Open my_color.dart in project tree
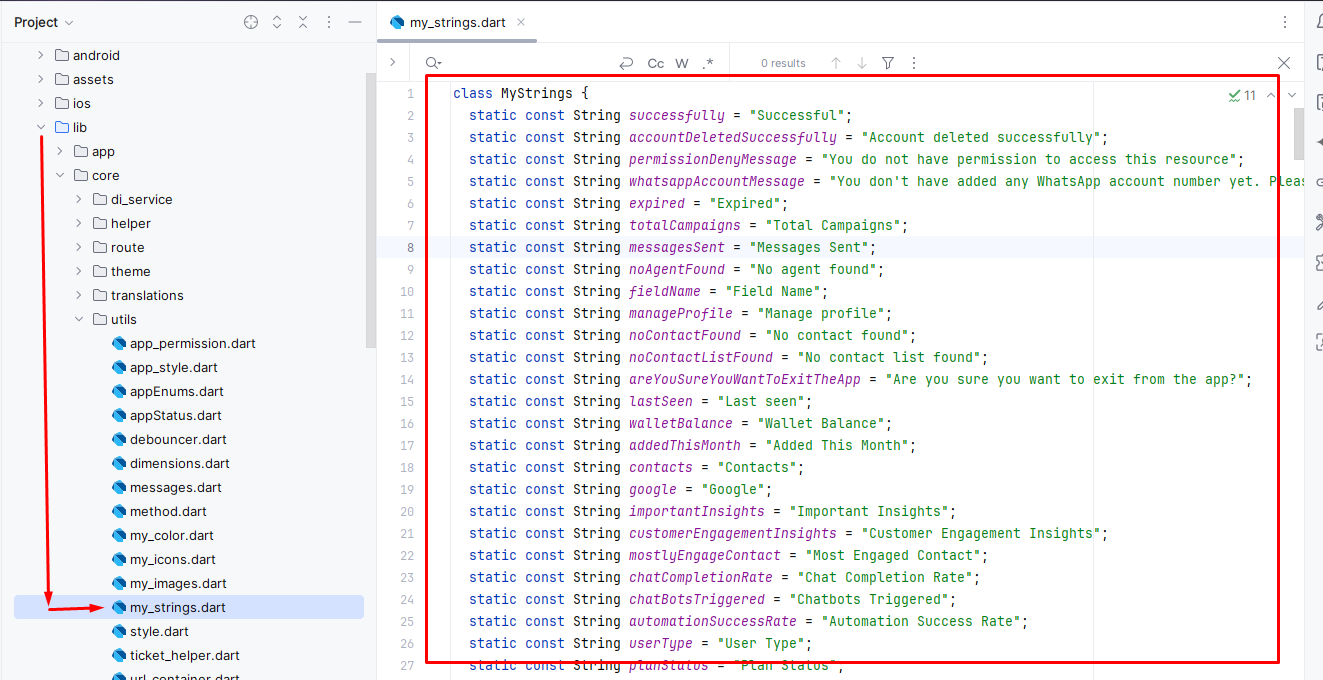This screenshot has height=680, width=1323. [x=171, y=536]
